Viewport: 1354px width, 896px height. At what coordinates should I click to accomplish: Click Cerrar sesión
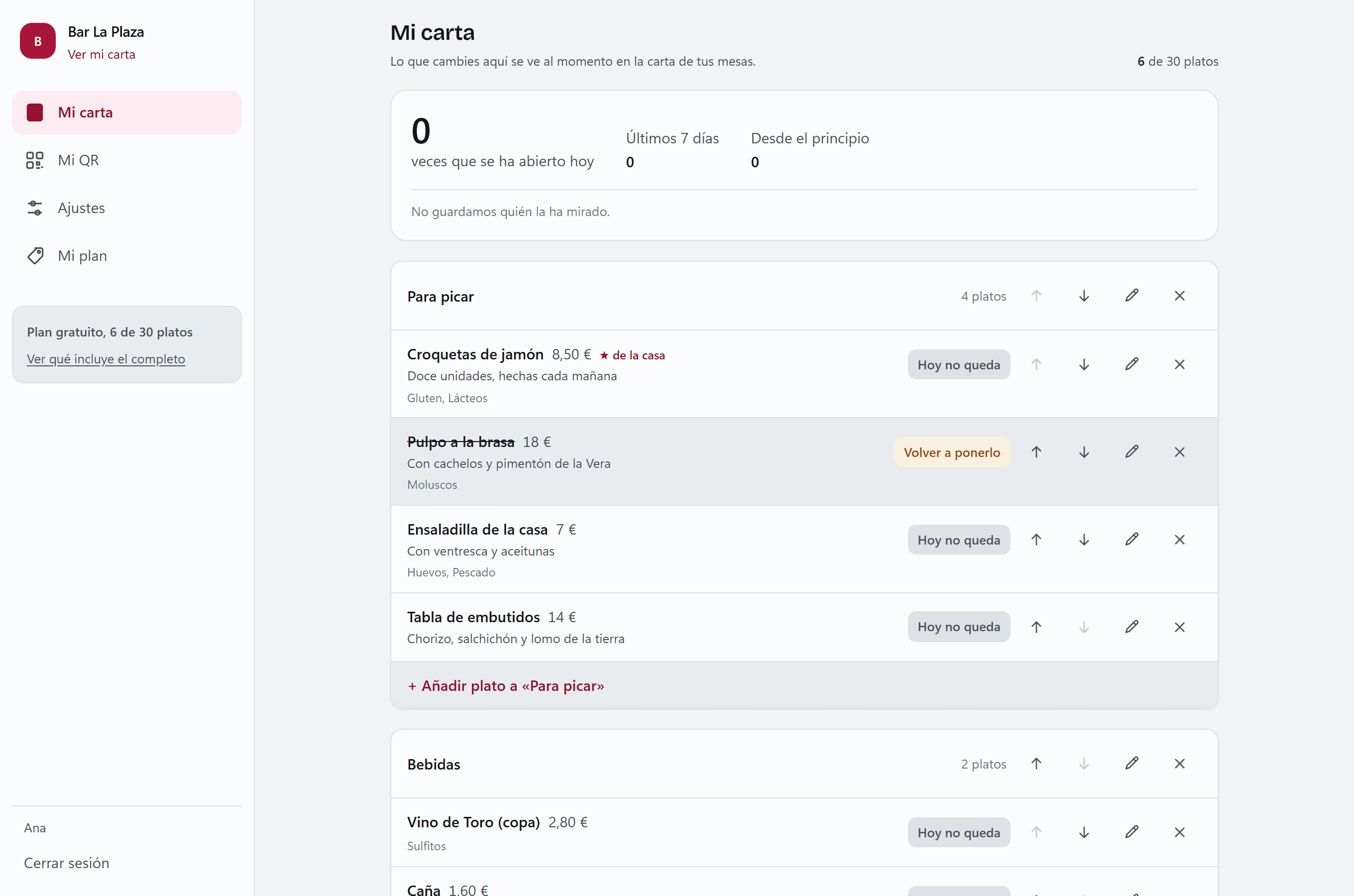[x=66, y=863]
